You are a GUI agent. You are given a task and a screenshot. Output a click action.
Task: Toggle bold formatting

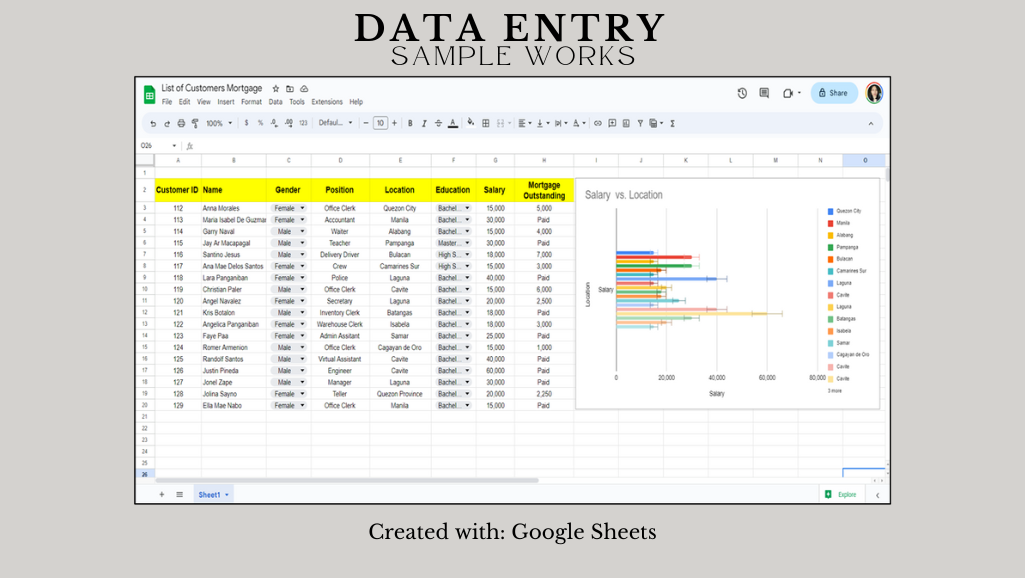[x=410, y=123]
